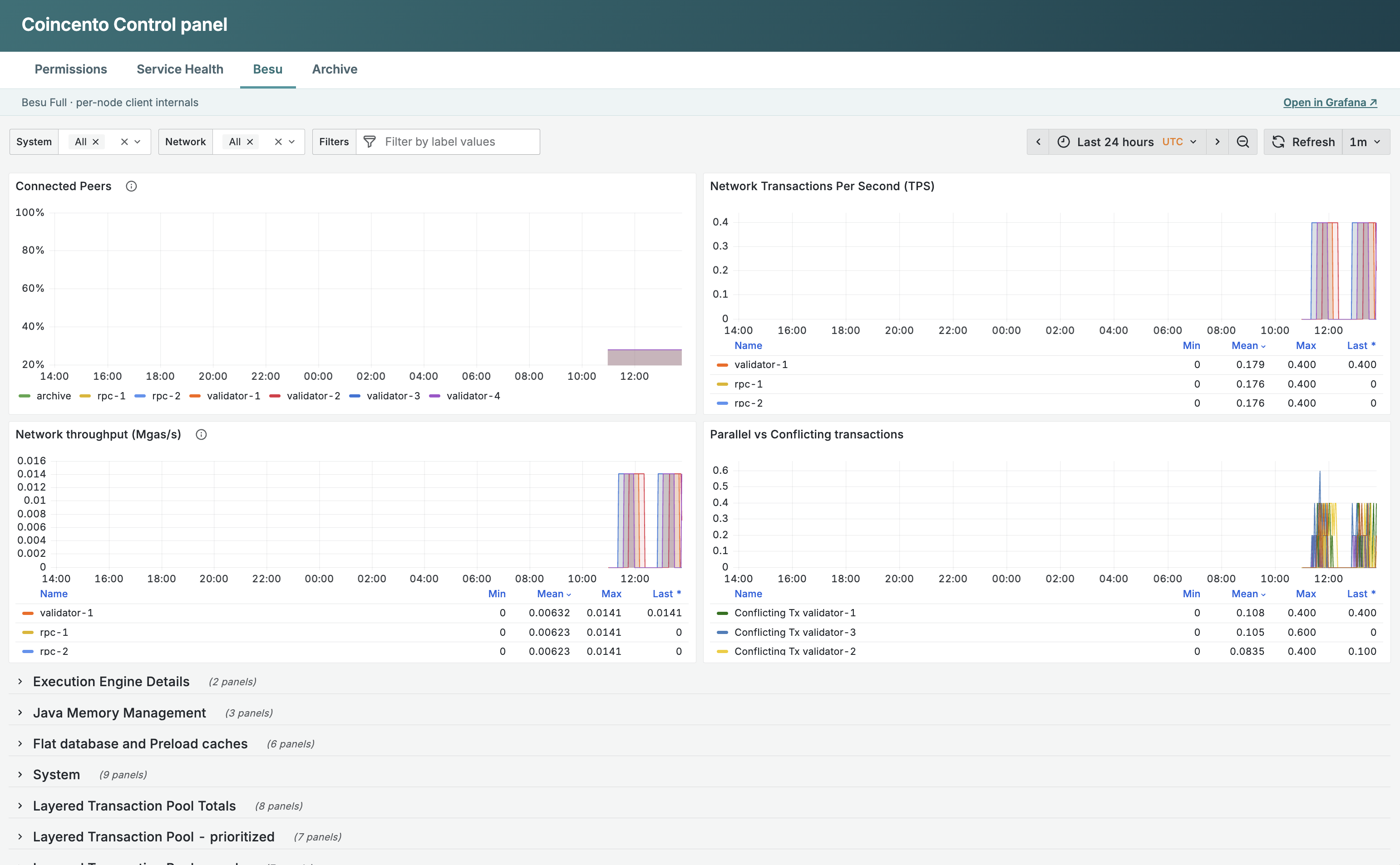Viewport: 1400px width, 865px height.
Task: Click the validator-1 color swatch in the throughput legend
Action: (27, 613)
